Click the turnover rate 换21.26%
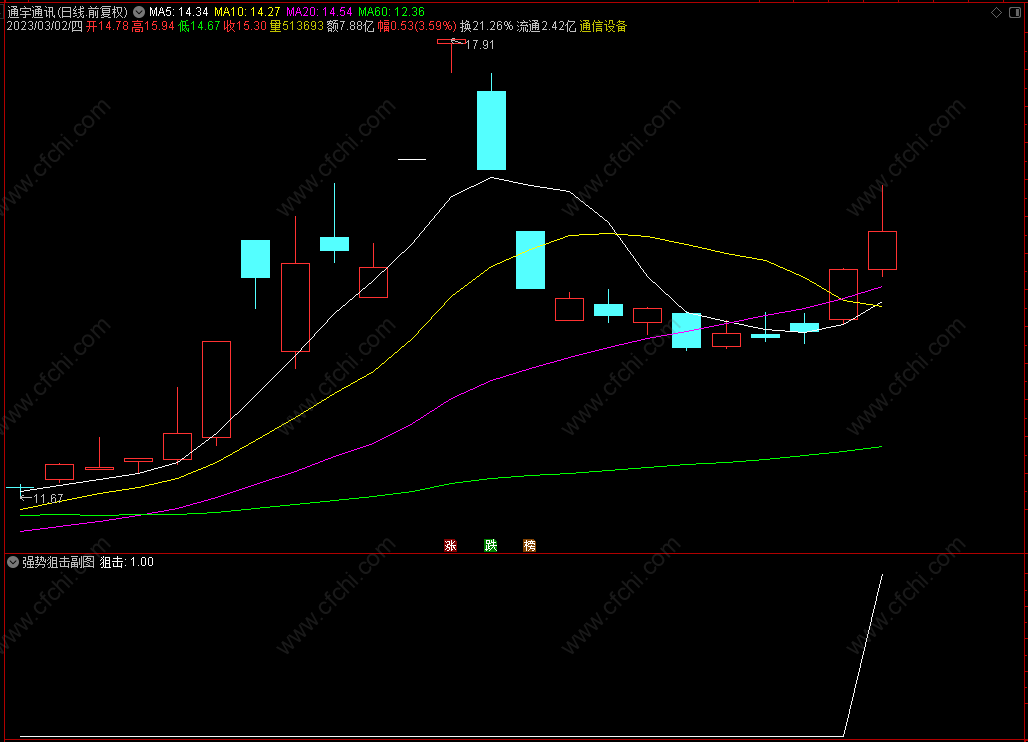This screenshot has width=1028, height=742. point(486,26)
